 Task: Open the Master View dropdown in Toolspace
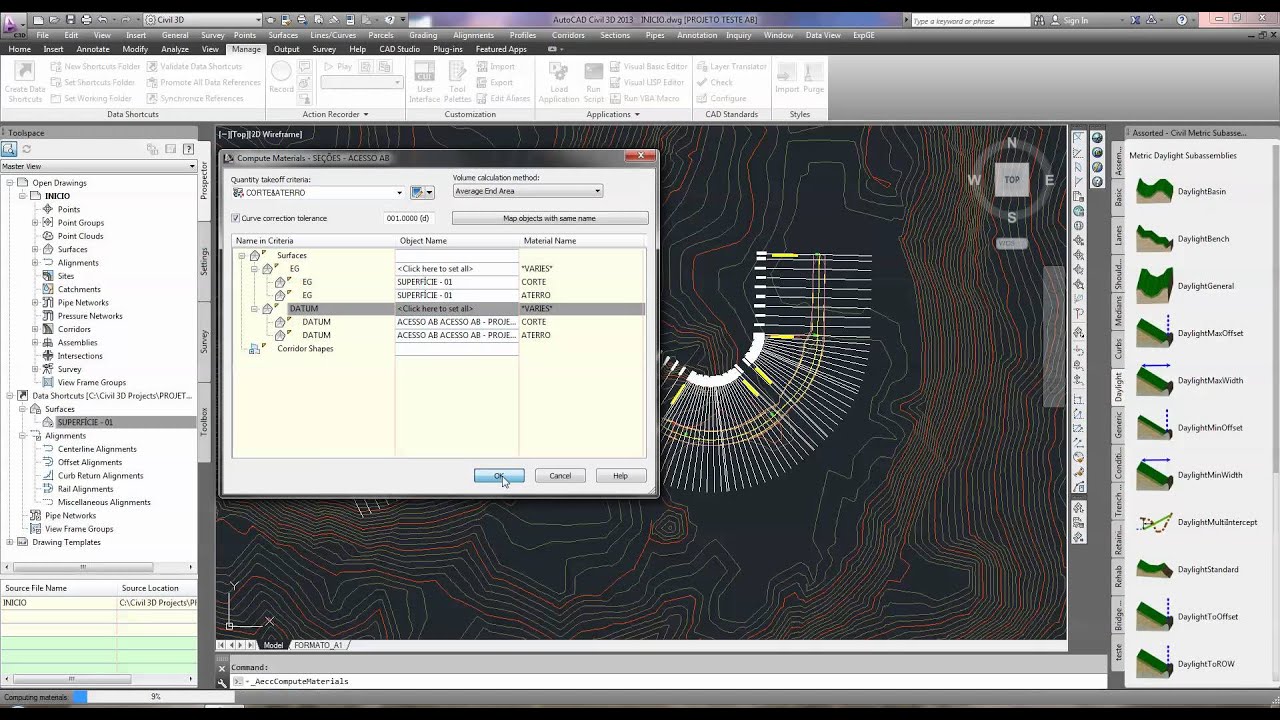pos(99,166)
